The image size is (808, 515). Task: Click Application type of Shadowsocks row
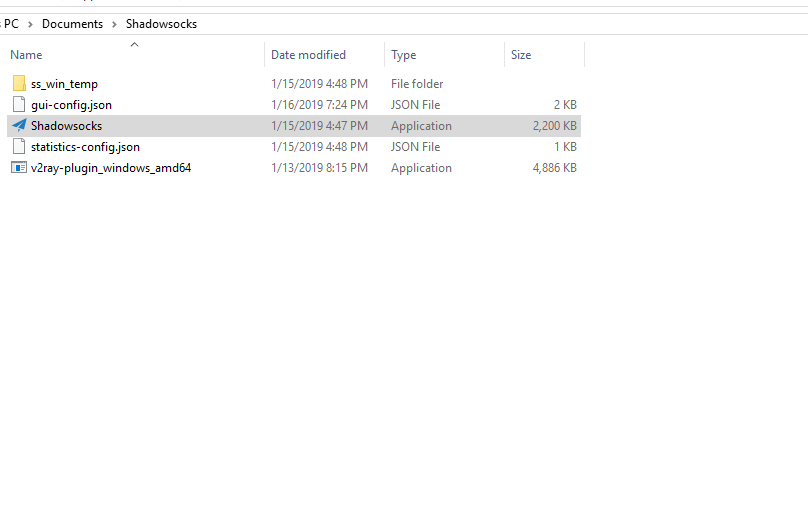tap(421, 126)
